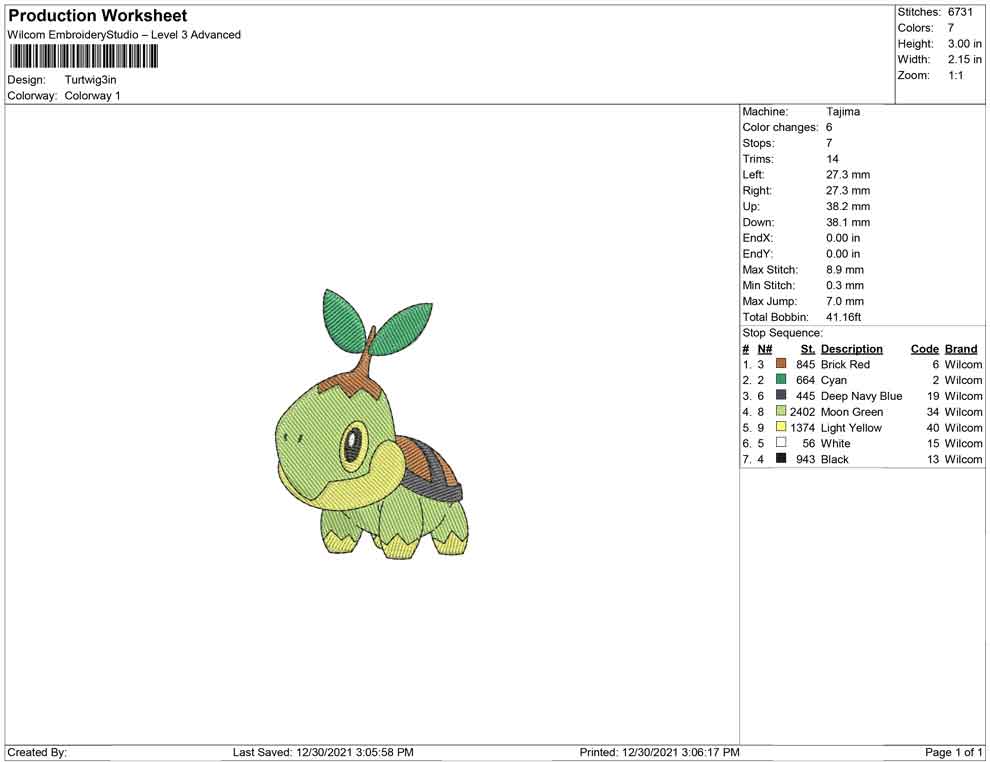
Task: Click the 'Brick Red' description text
Action: [x=845, y=364]
